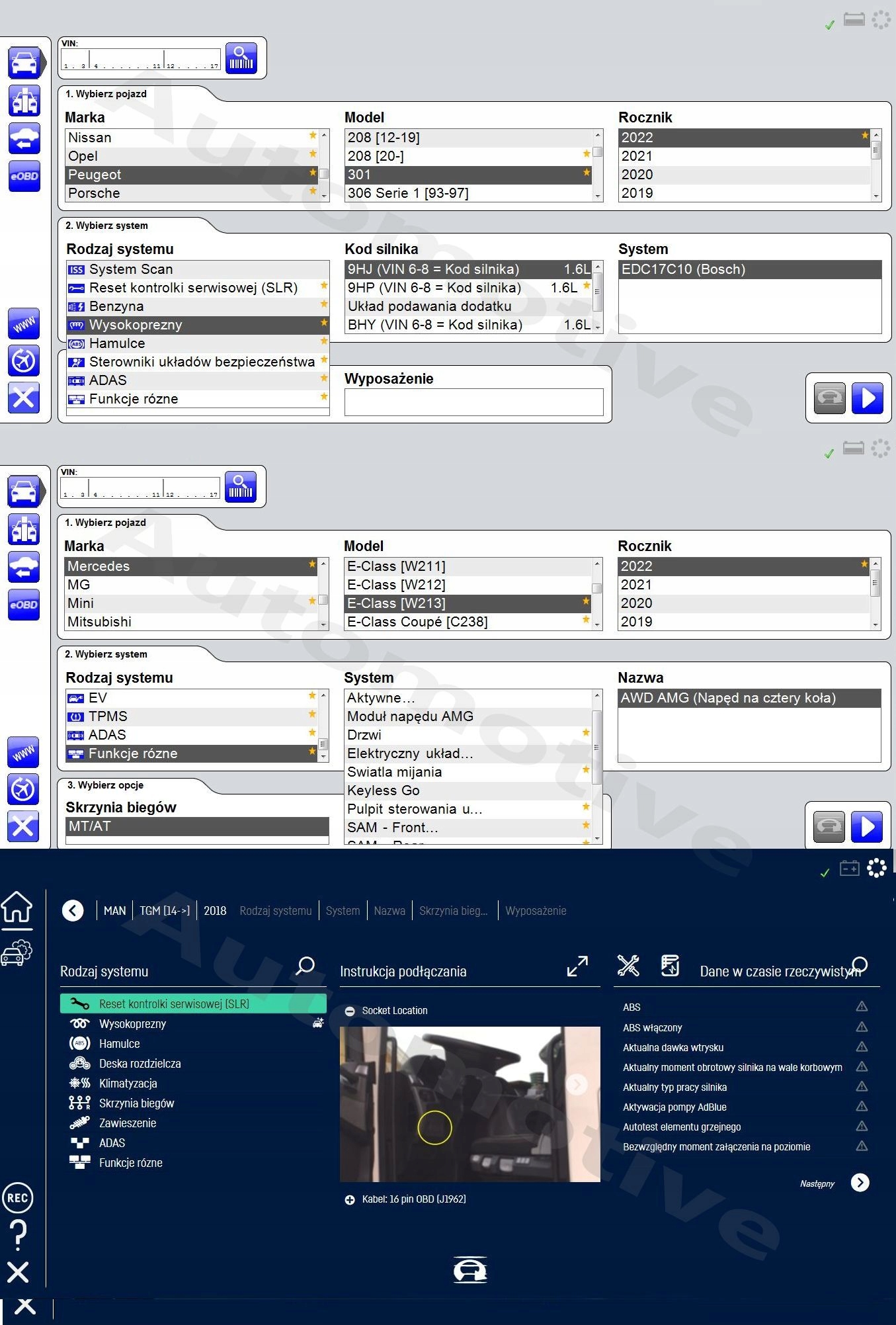Click the REC recording icon
The height and width of the screenshot is (1325, 896).
(x=17, y=1197)
